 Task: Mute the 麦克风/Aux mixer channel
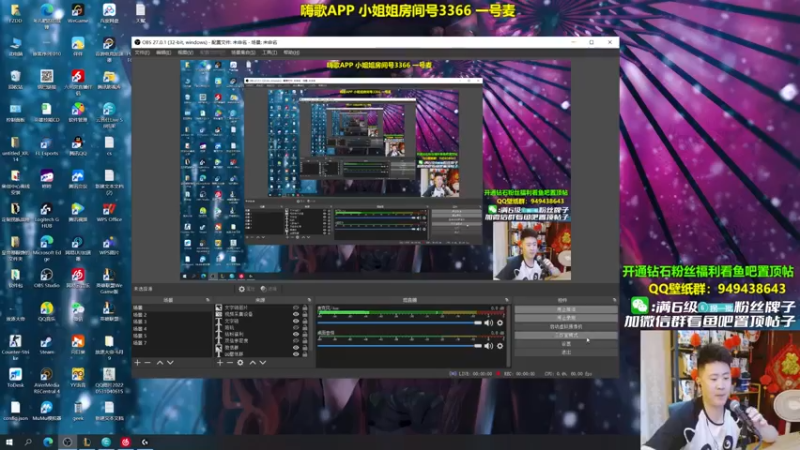(x=489, y=323)
